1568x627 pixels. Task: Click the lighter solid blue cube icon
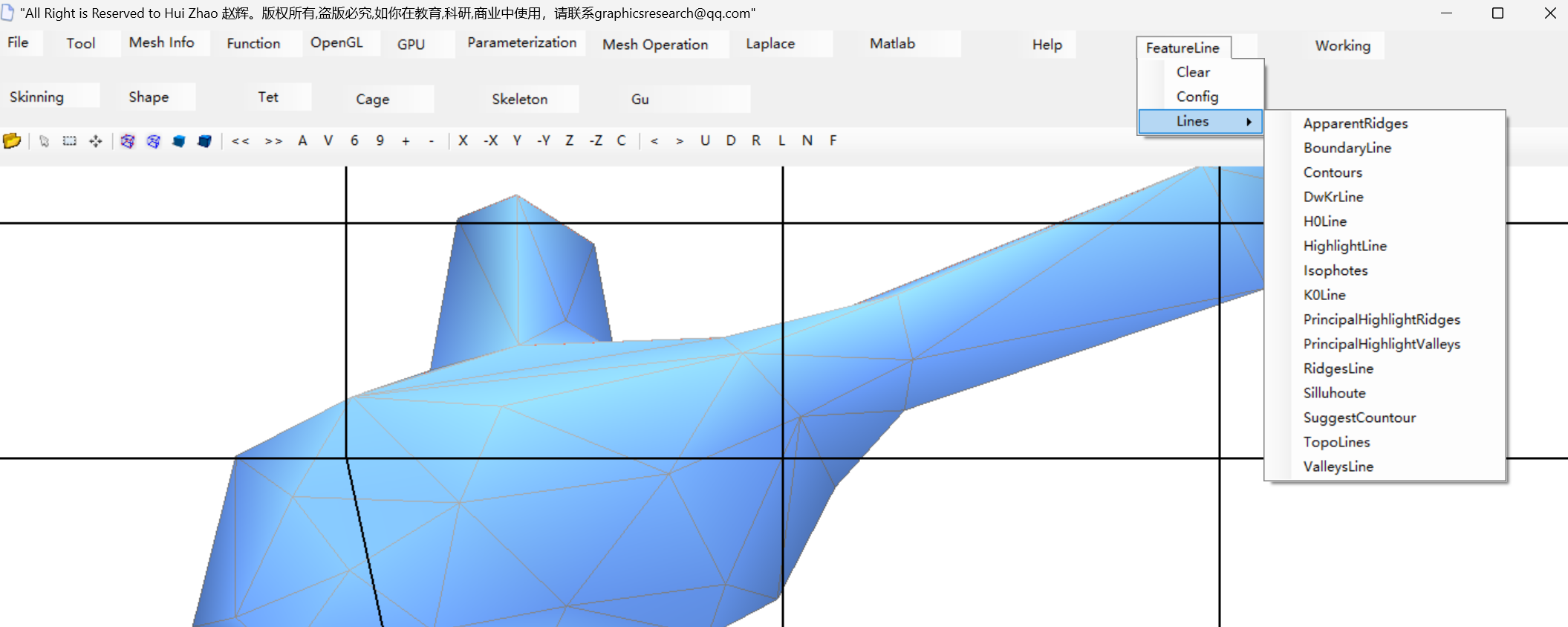[x=179, y=140]
